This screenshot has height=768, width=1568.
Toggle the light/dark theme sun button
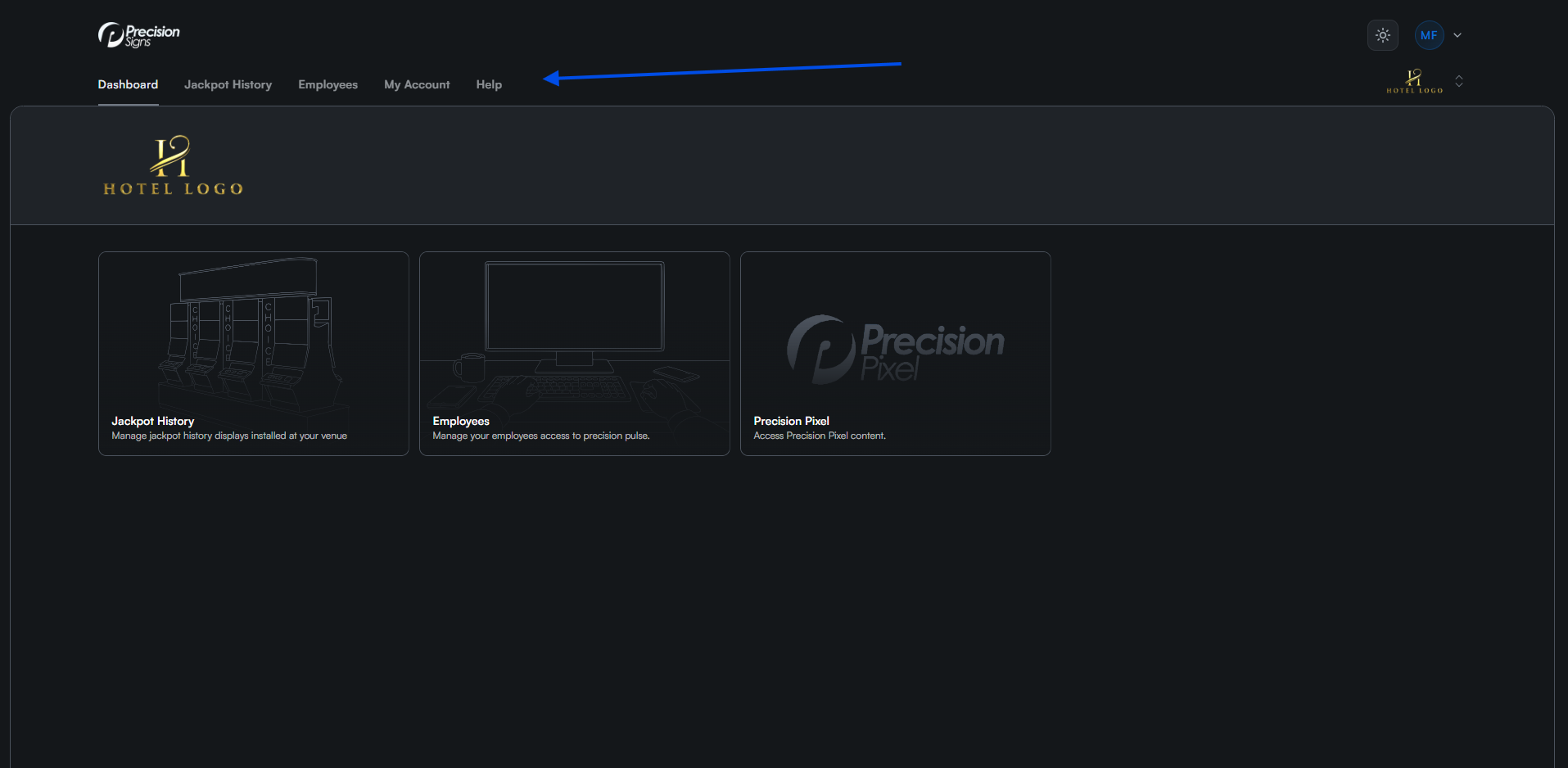click(x=1382, y=35)
